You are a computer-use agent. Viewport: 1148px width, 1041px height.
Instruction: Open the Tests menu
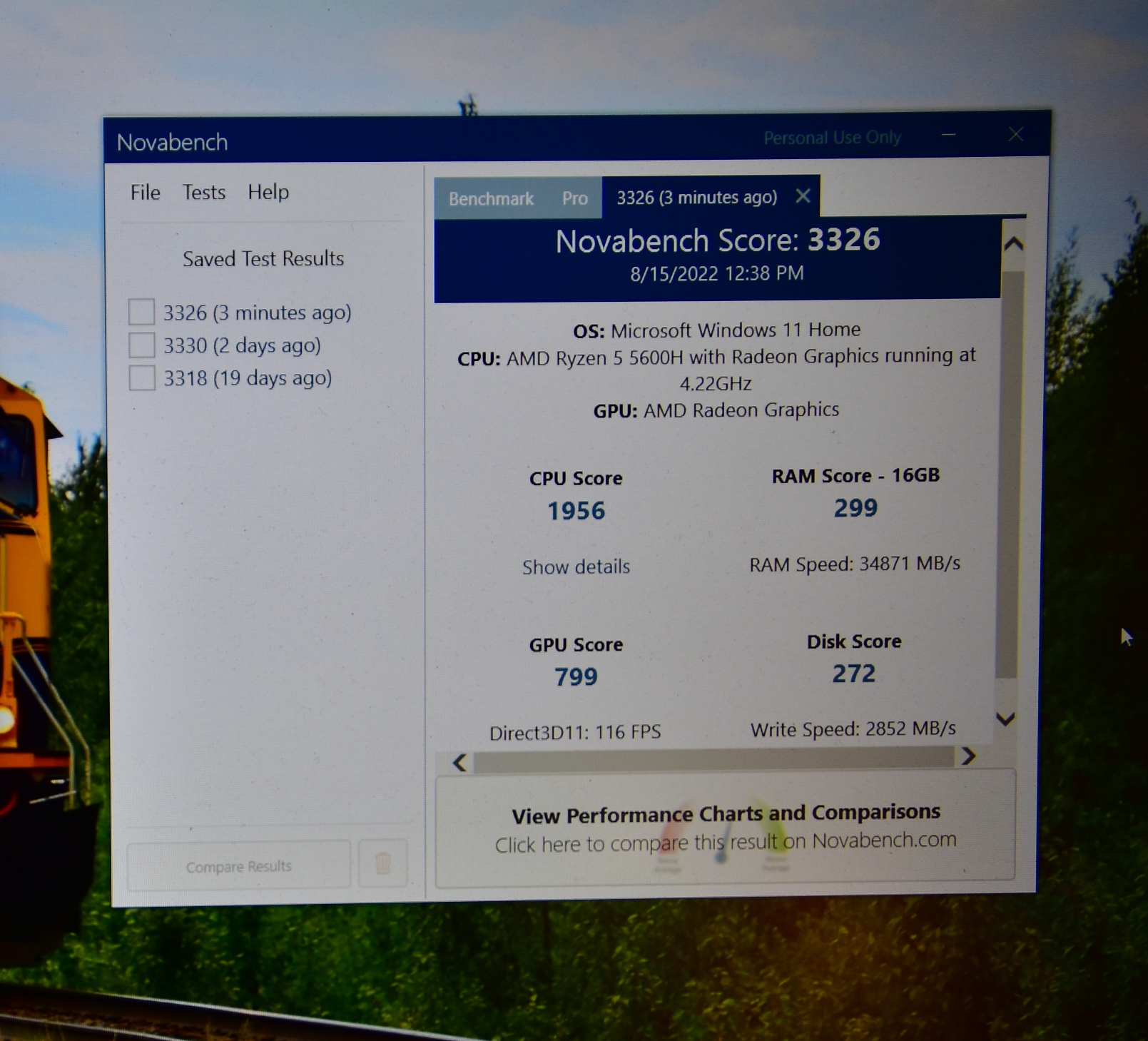pyautogui.click(x=203, y=193)
